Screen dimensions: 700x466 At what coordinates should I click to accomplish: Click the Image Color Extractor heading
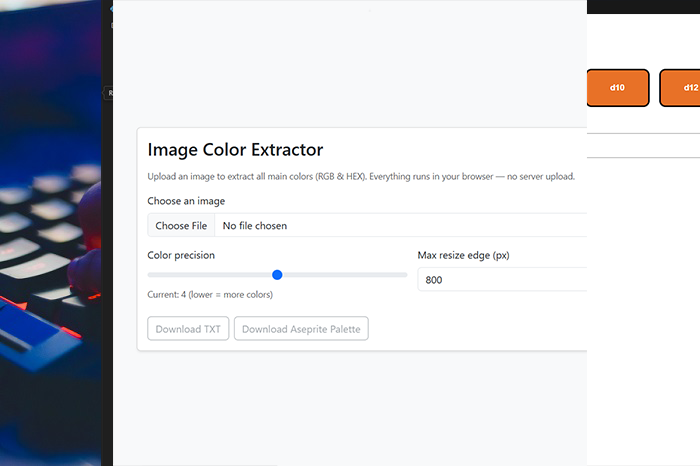[235, 150]
